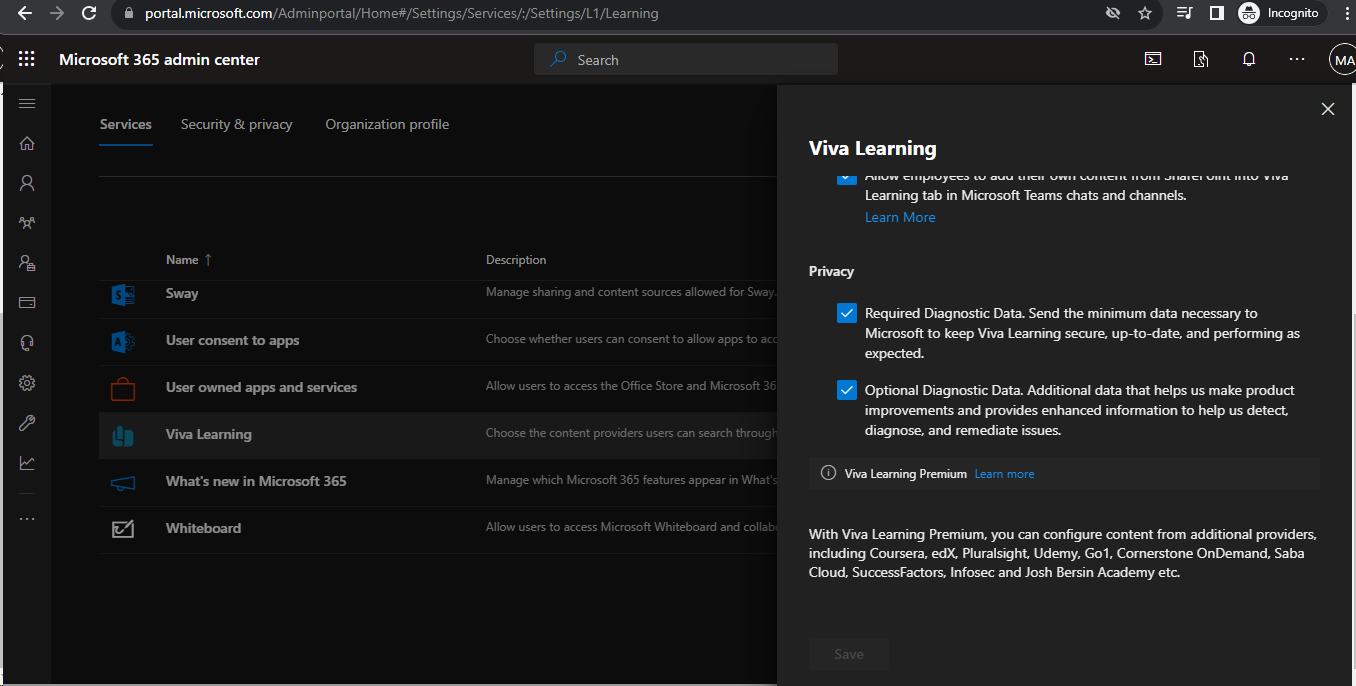Select the Viva Learning row name

(209, 435)
